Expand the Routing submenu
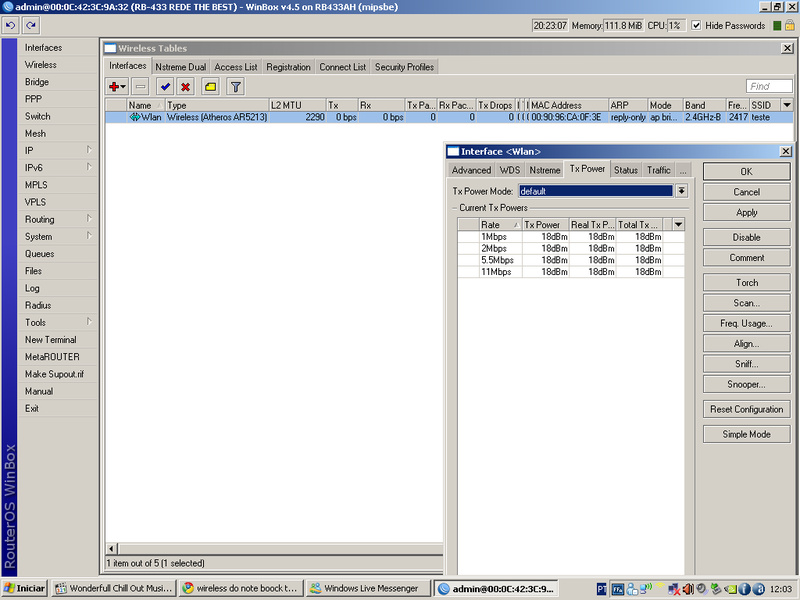800x600 pixels. tap(89, 219)
